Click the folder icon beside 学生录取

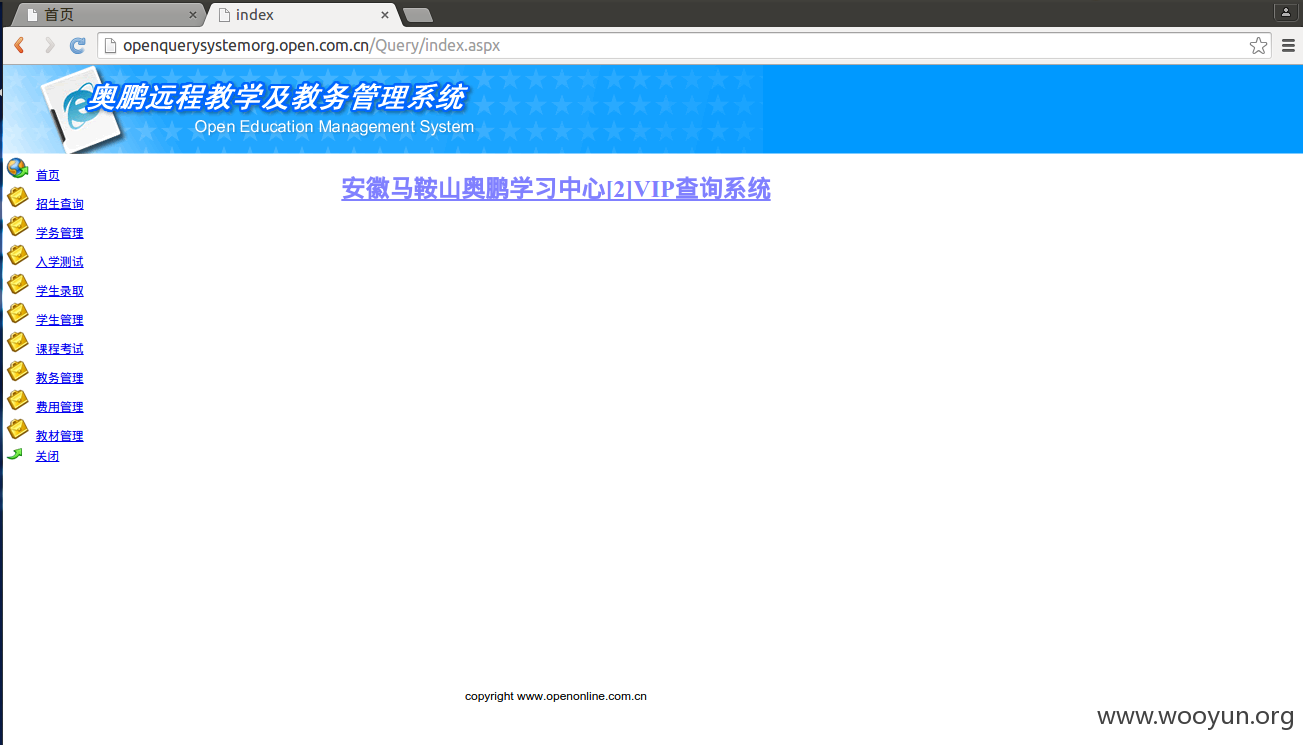click(x=17, y=284)
